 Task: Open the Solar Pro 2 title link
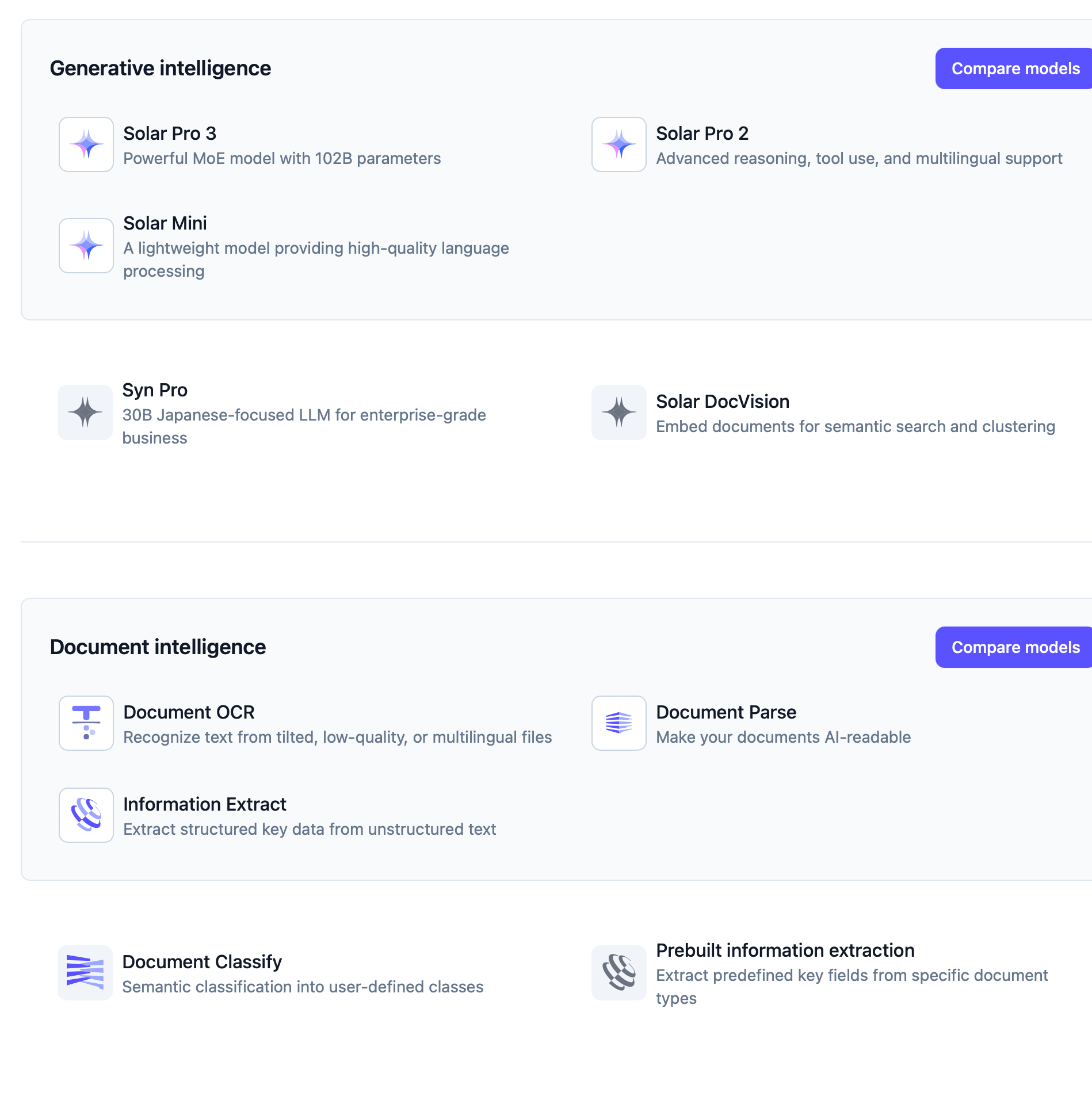click(x=702, y=133)
